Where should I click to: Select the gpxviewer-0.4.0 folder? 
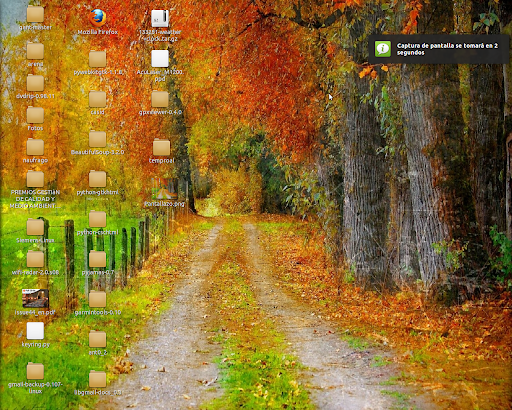[x=160, y=99]
